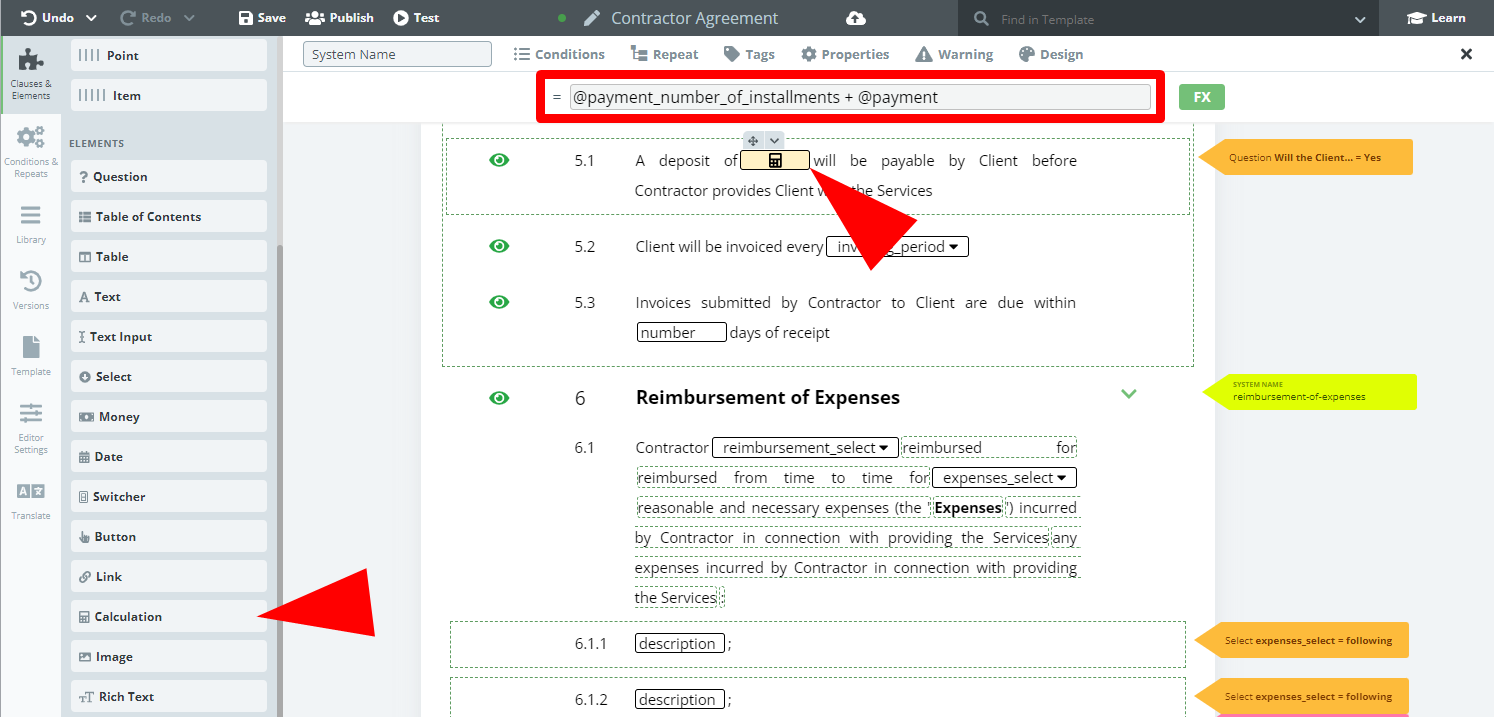Open the Conditions & Repeats sidebar panel
The height and width of the screenshot is (717, 1494).
pyautogui.click(x=31, y=151)
